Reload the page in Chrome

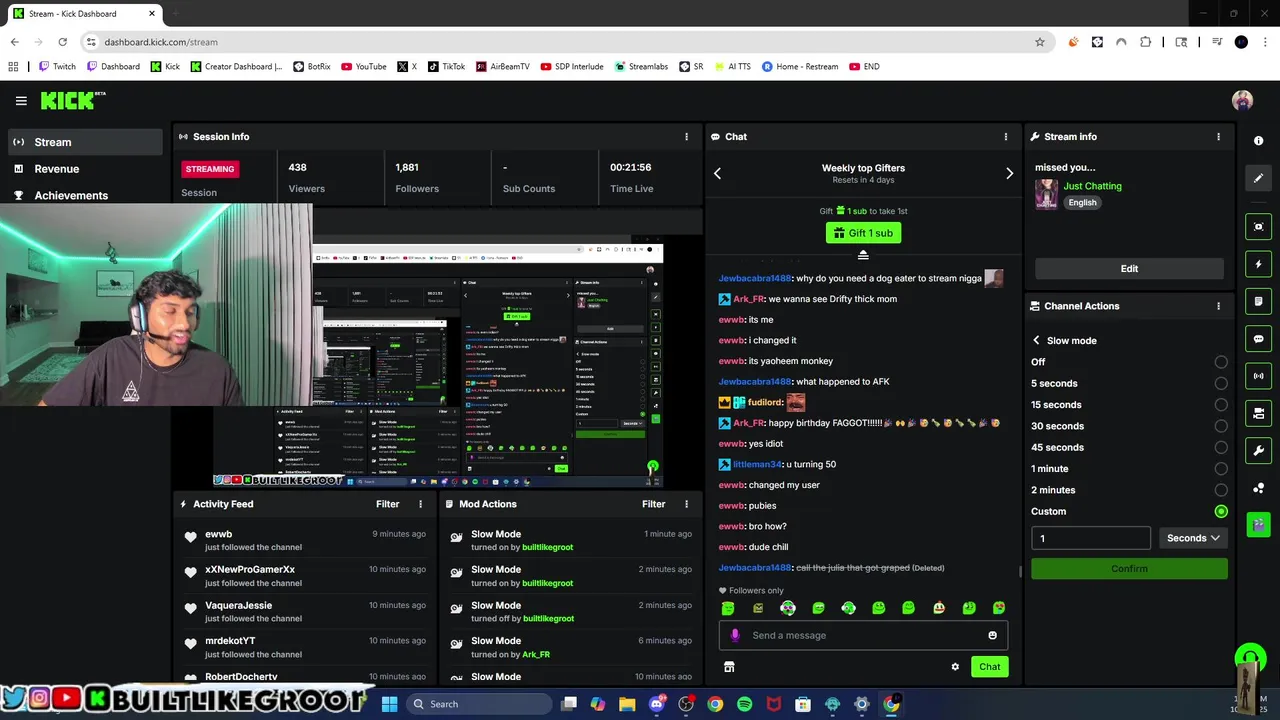[x=62, y=42]
